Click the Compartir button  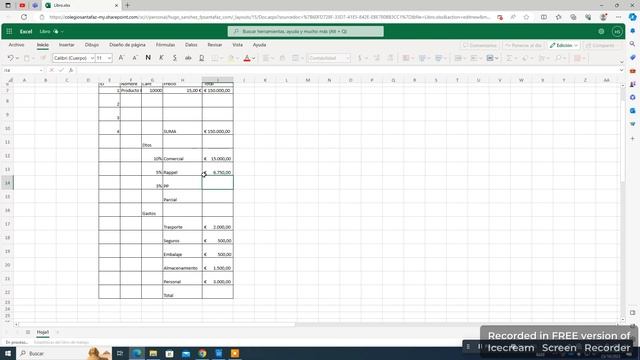[x=600, y=45]
